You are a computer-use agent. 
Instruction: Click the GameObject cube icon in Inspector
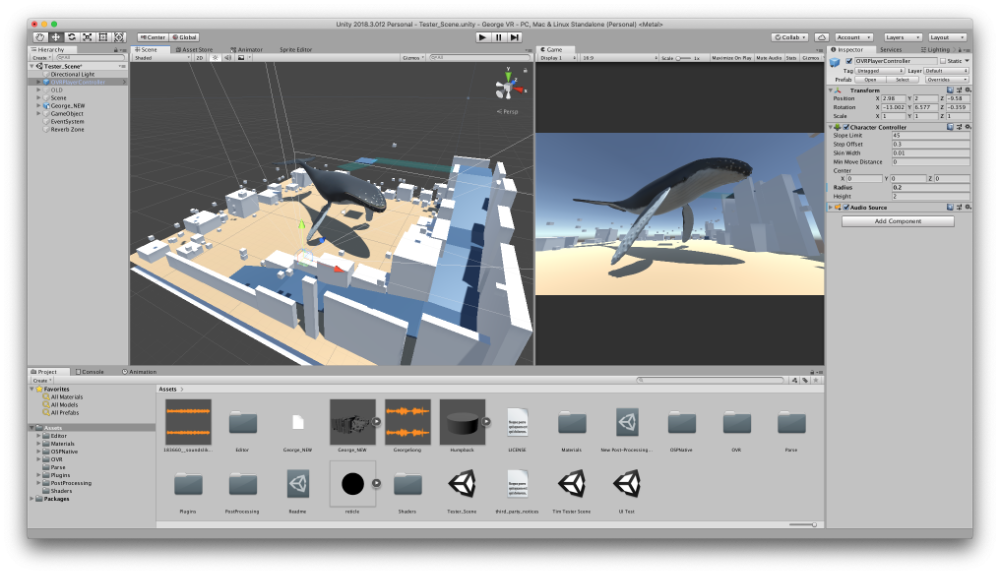coord(835,62)
